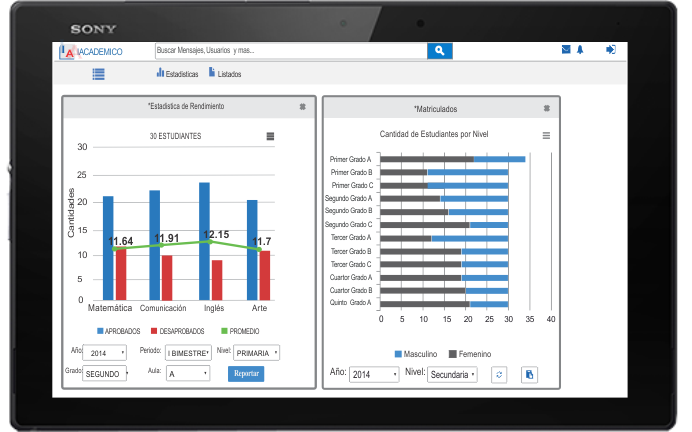This screenshot has width=692, height=432.
Task: Open the Estadísticas menu
Action: point(177,74)
